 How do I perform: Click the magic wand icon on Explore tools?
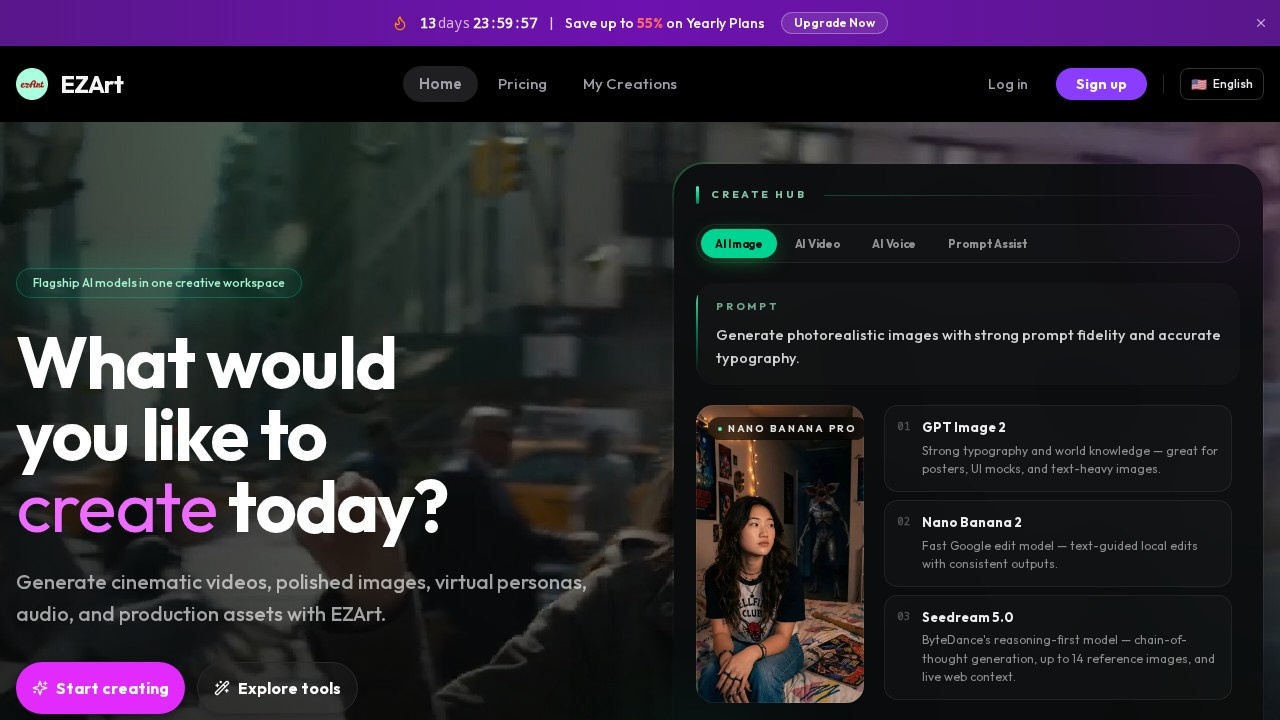222,688
